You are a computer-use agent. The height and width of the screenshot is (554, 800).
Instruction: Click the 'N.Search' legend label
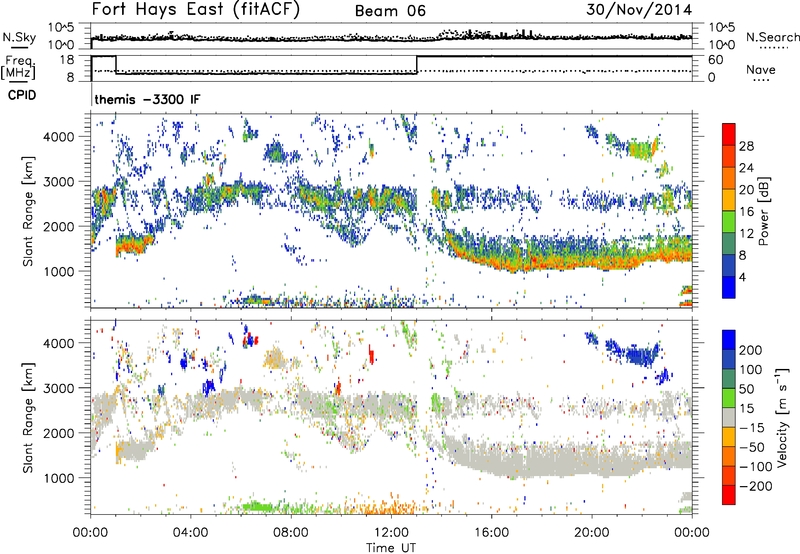pos(772,37)
